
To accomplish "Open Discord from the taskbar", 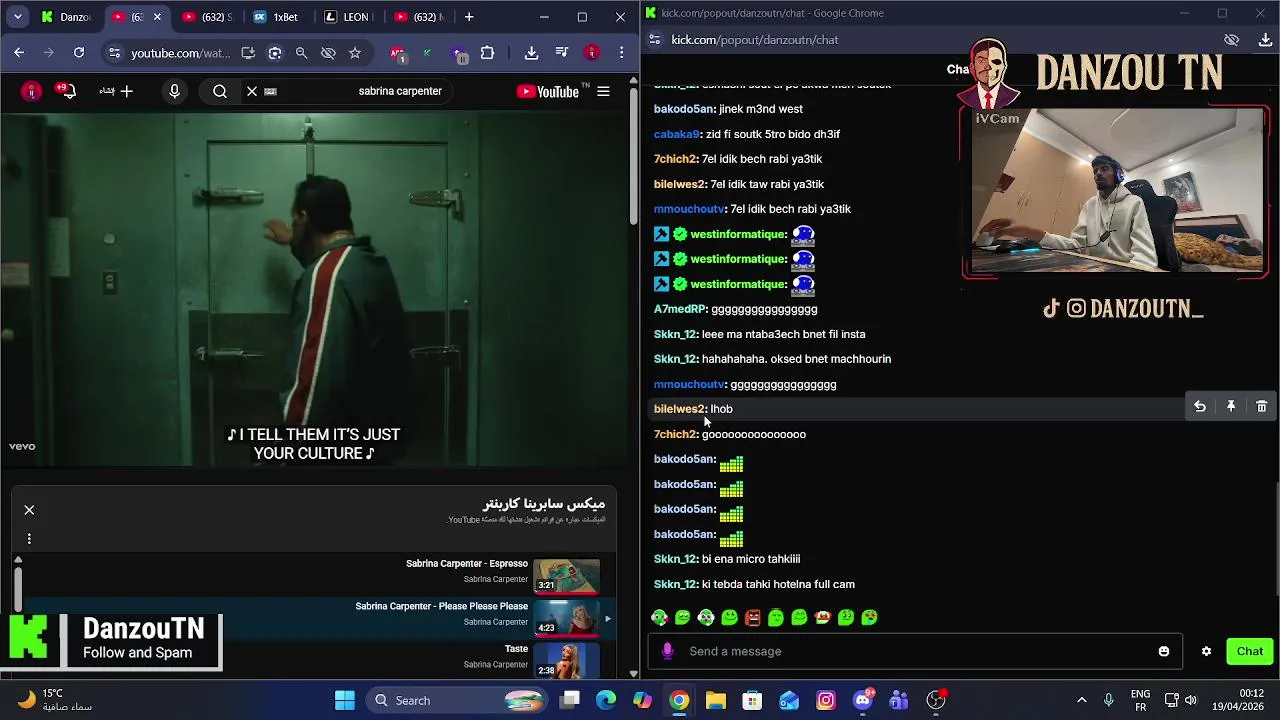I will click(x=863, y=700).
